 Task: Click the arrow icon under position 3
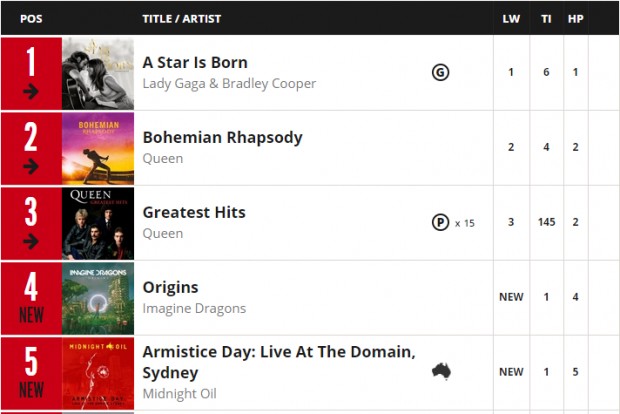click(x=31, y=241)
